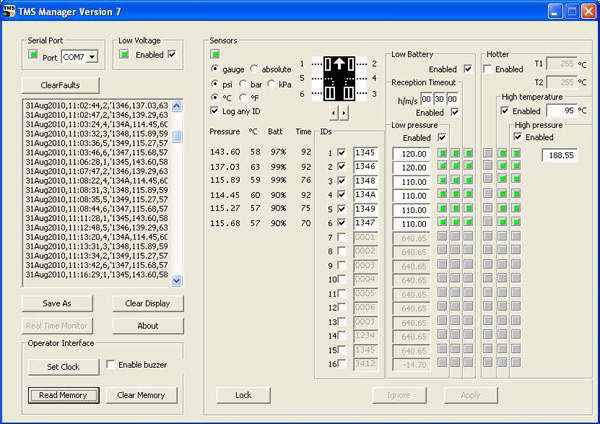600x424 pixels.
Task: Click High temperature indicator for sensor 4
Action: (502, 194)
